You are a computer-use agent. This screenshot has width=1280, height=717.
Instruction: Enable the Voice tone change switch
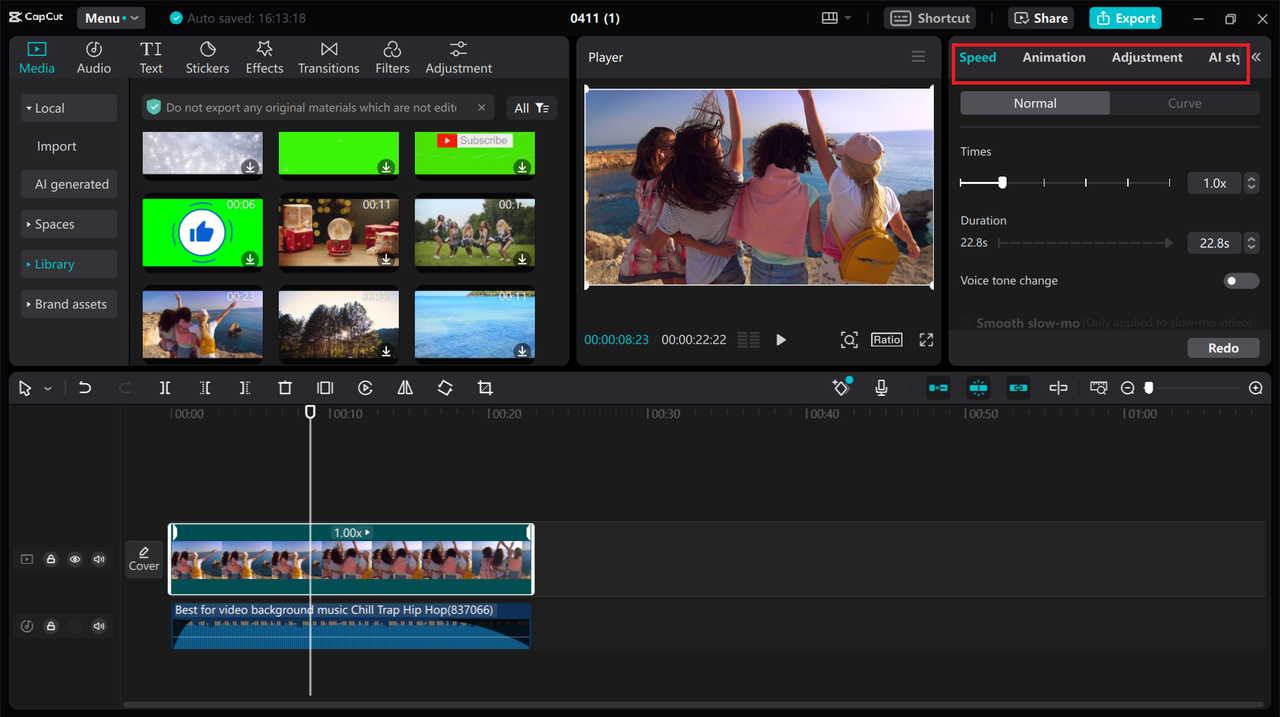pyautogui.click(x=1241, y=281)
